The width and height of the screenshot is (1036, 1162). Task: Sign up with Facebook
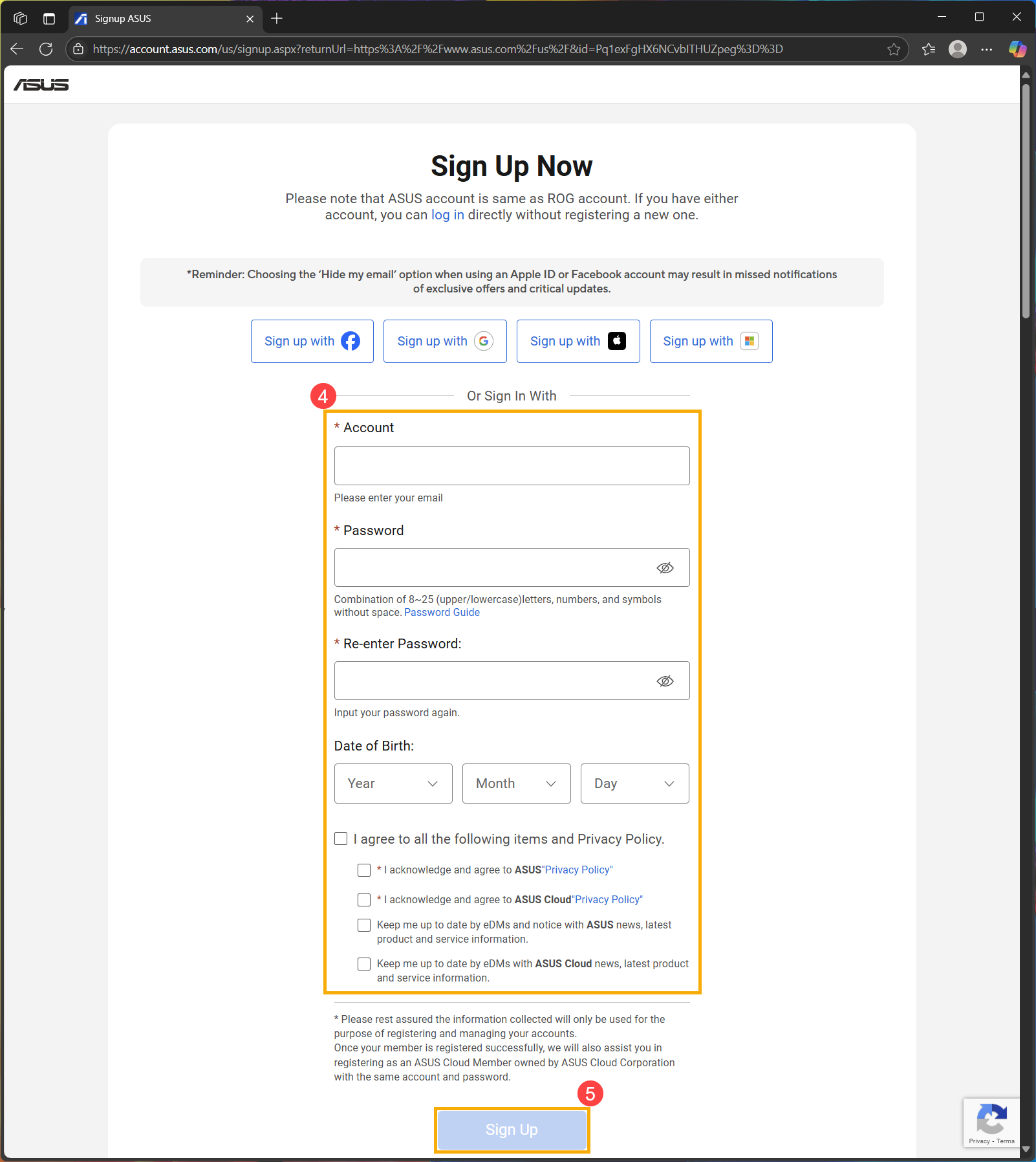(x=312, y=341)
